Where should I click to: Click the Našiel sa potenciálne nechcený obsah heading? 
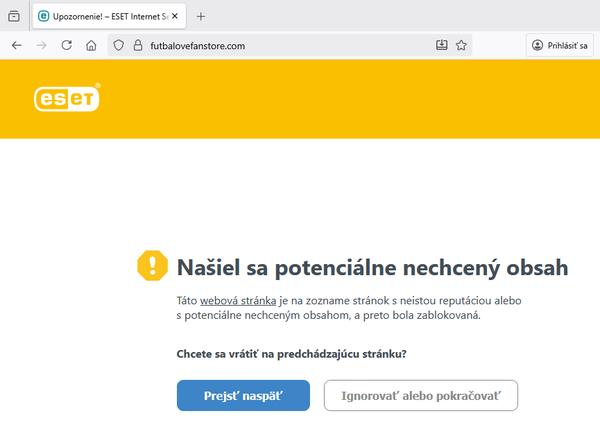point(372,267)
